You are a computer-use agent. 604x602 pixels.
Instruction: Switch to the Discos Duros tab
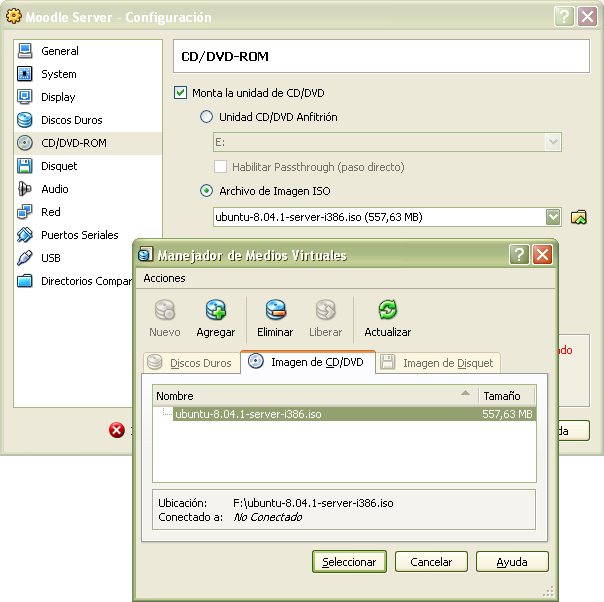pyautogui.click(x=192, y=363)
